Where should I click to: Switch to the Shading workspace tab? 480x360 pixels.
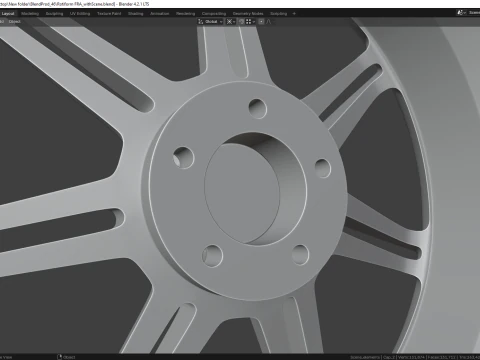136,14
